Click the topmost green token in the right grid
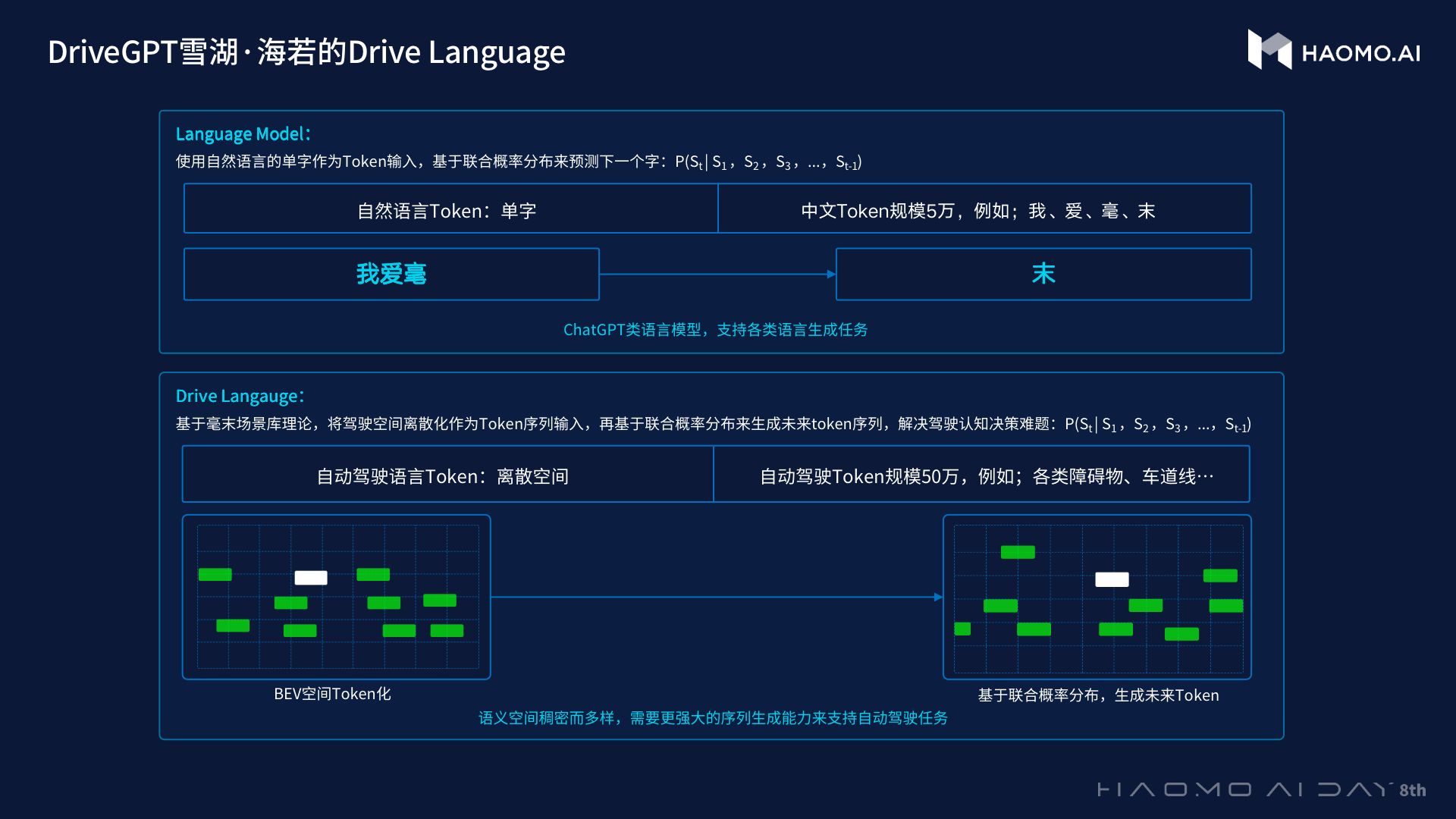This screenshot has width=1456, height=819. click(x=1017, y=553)
